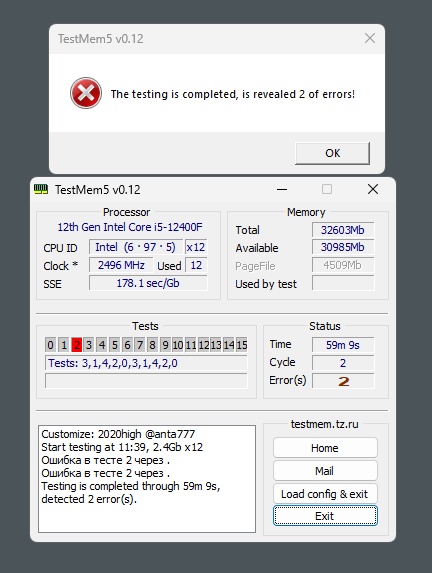Select test indicator 10
The height and width of the screenshot is (573, 432).
pyautogui.click(x=178, y=345)
